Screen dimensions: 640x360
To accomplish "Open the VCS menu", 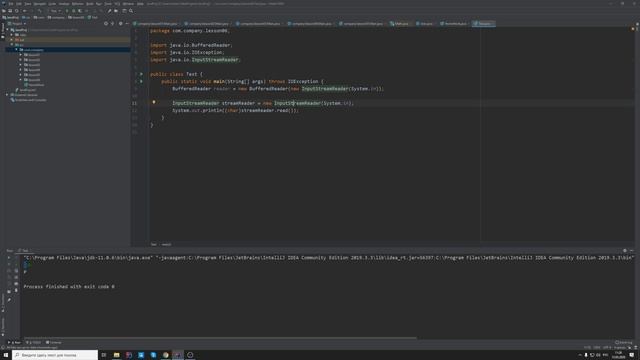I will [117, 4].
